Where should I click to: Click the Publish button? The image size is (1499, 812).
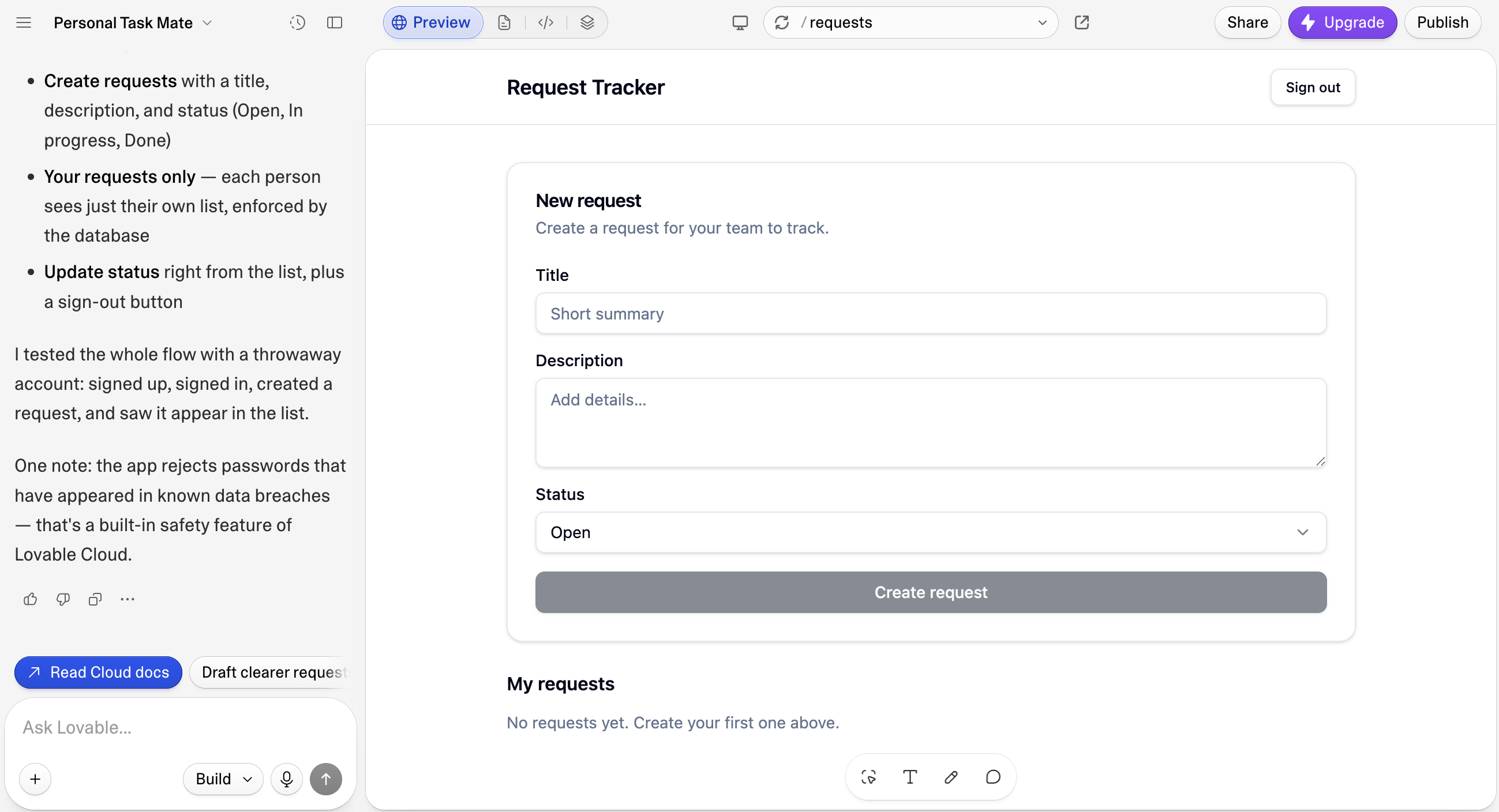point(1442,22)
